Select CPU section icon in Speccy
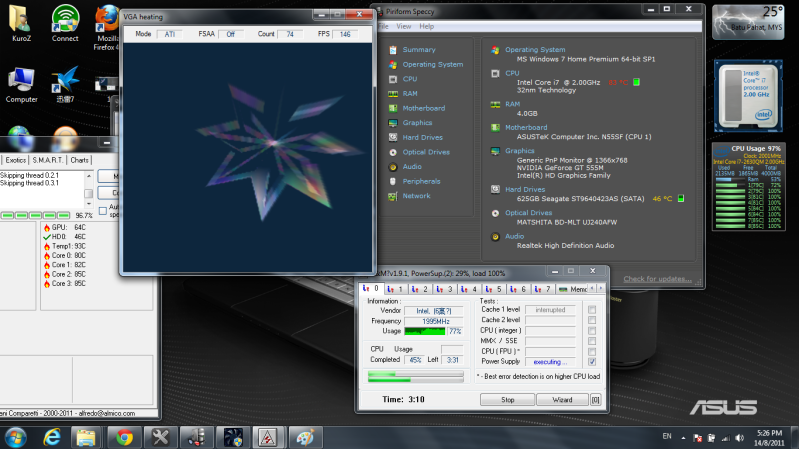Screen dimensions: 799x449 point(392,79)
